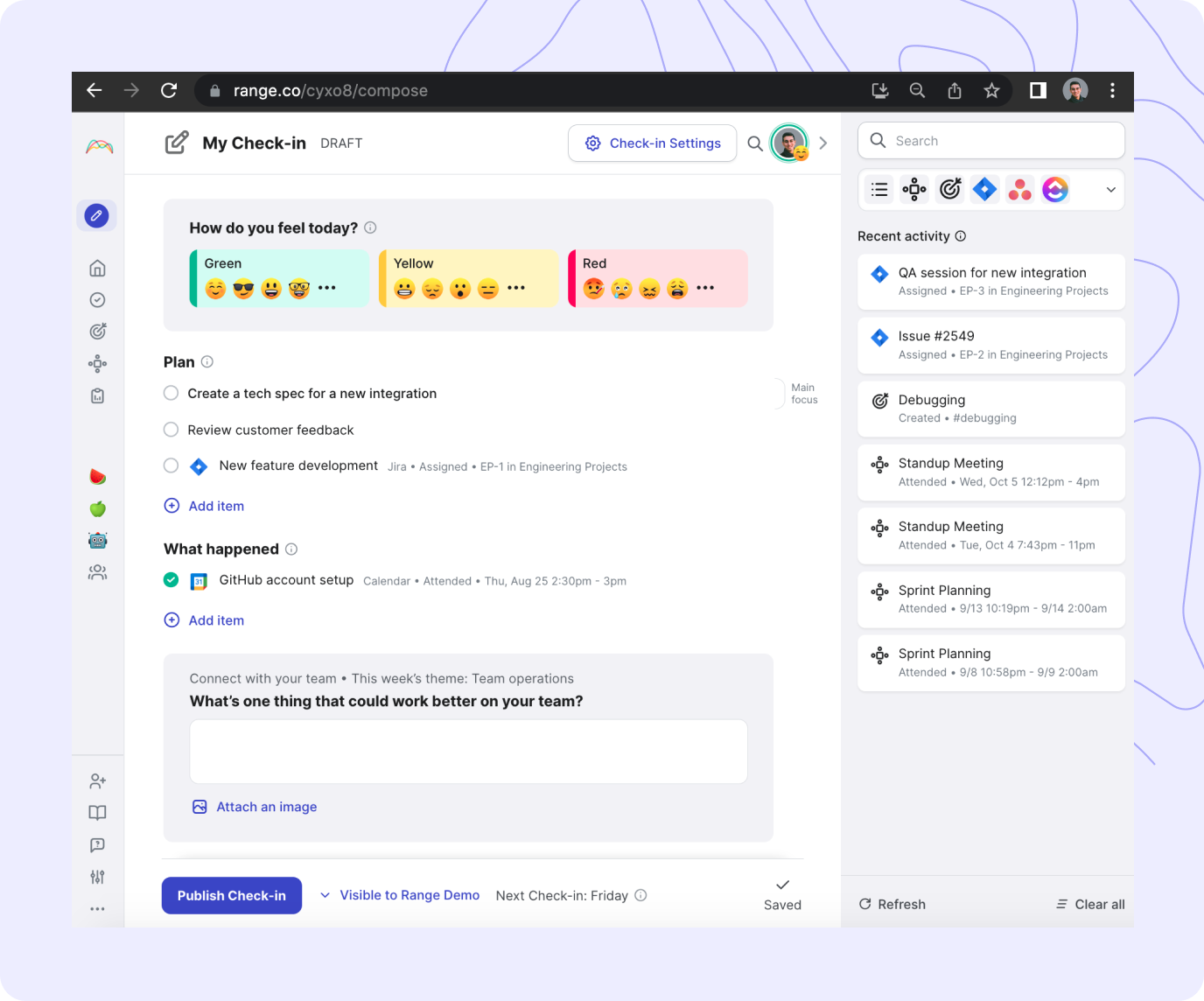Pick the sunglasses emoji in Green mood

(243, 289)
